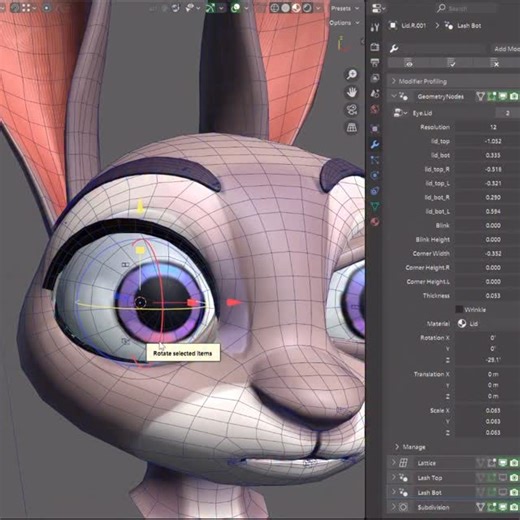Open the World properties tab

click(375, 109)
